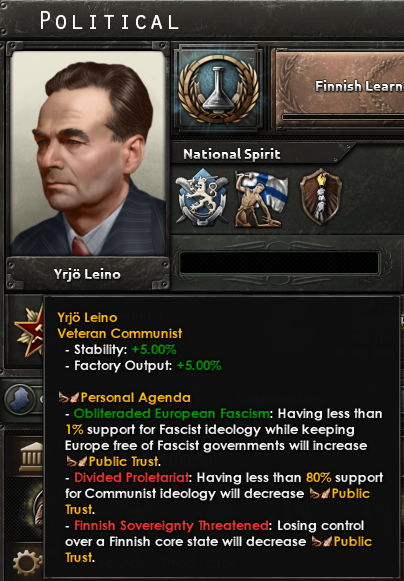Click the Yrjö Leino leader portrait

point(88,153)
